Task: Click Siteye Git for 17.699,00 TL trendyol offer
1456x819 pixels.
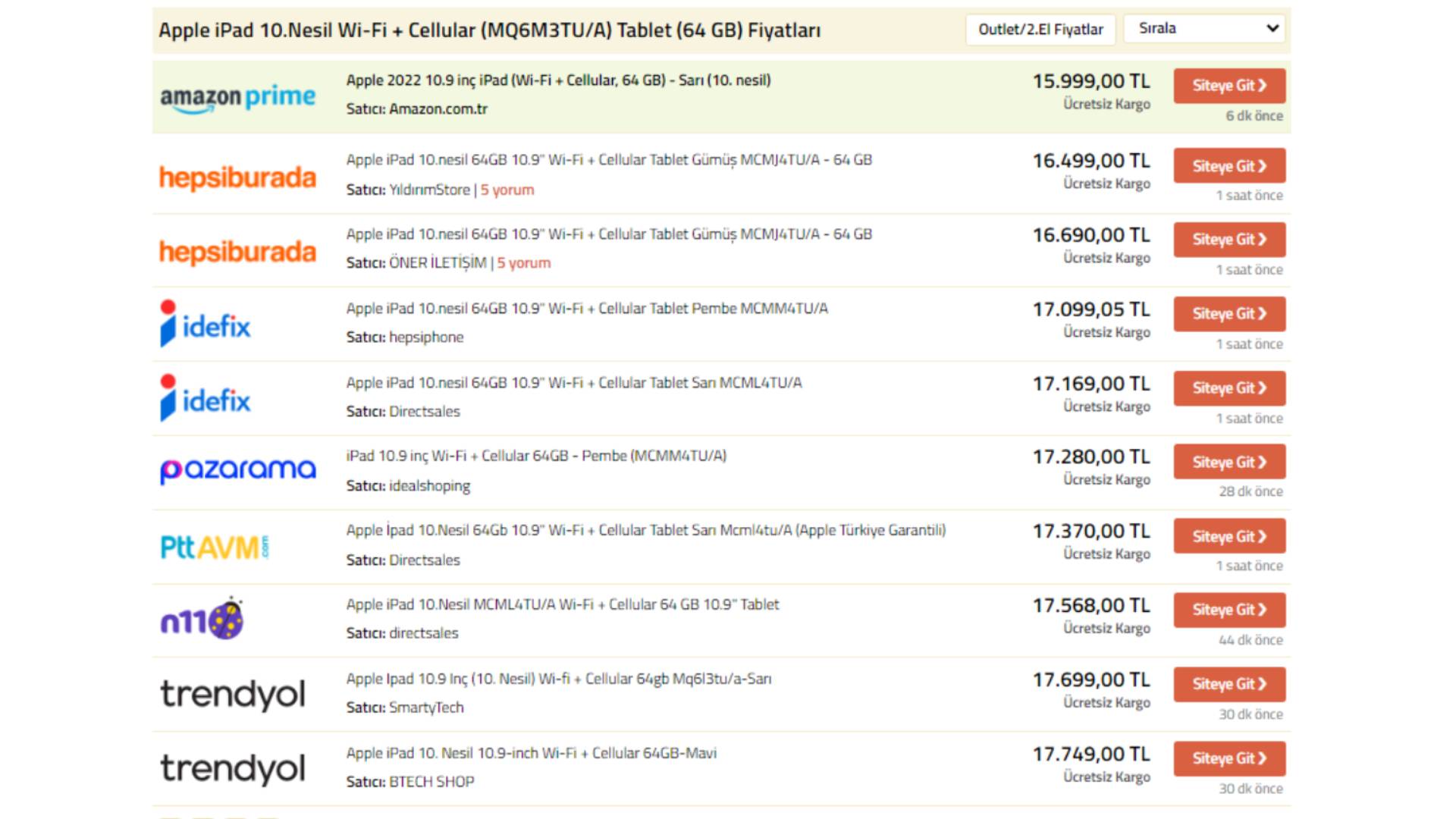Action: pyautogui.click(x=1229, y=684)
